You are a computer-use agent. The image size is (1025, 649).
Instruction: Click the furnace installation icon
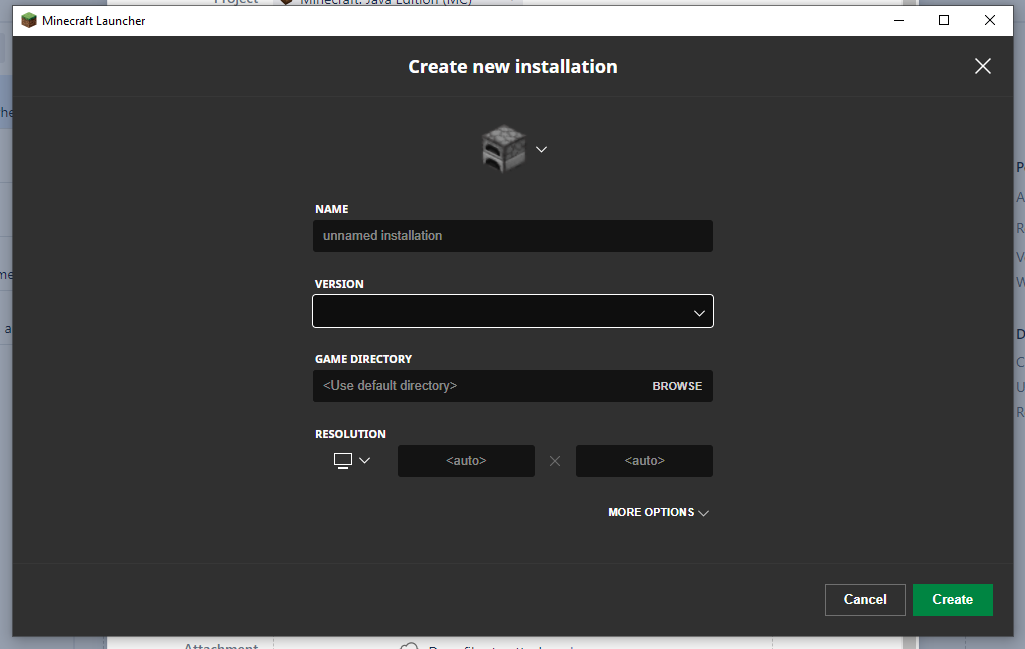point(503,149)
